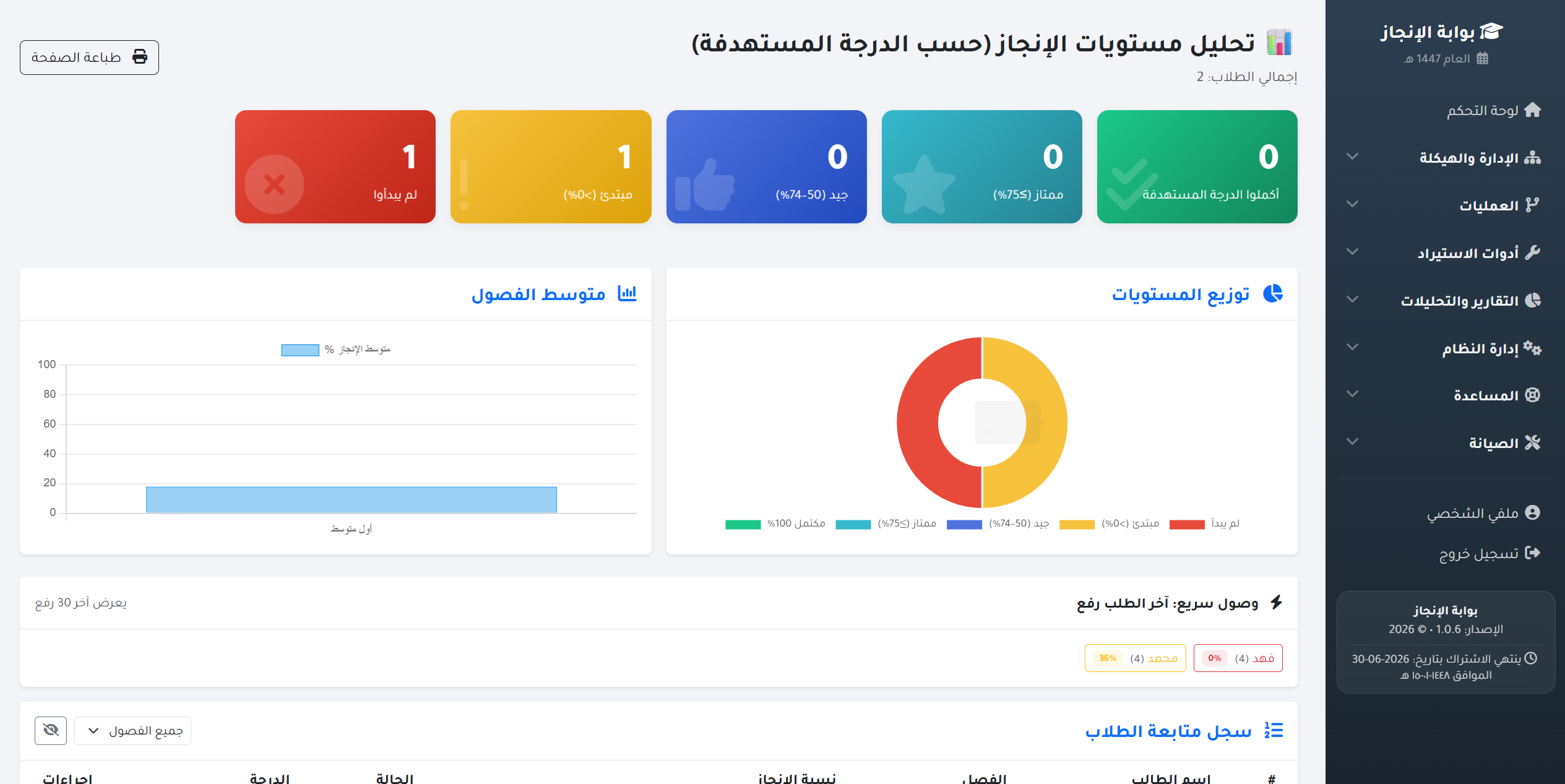The width and height of the screenshot is (1565, 784).
Task: Toggle the جيد (50-74%) legend entry
Action: coord(998,524)
